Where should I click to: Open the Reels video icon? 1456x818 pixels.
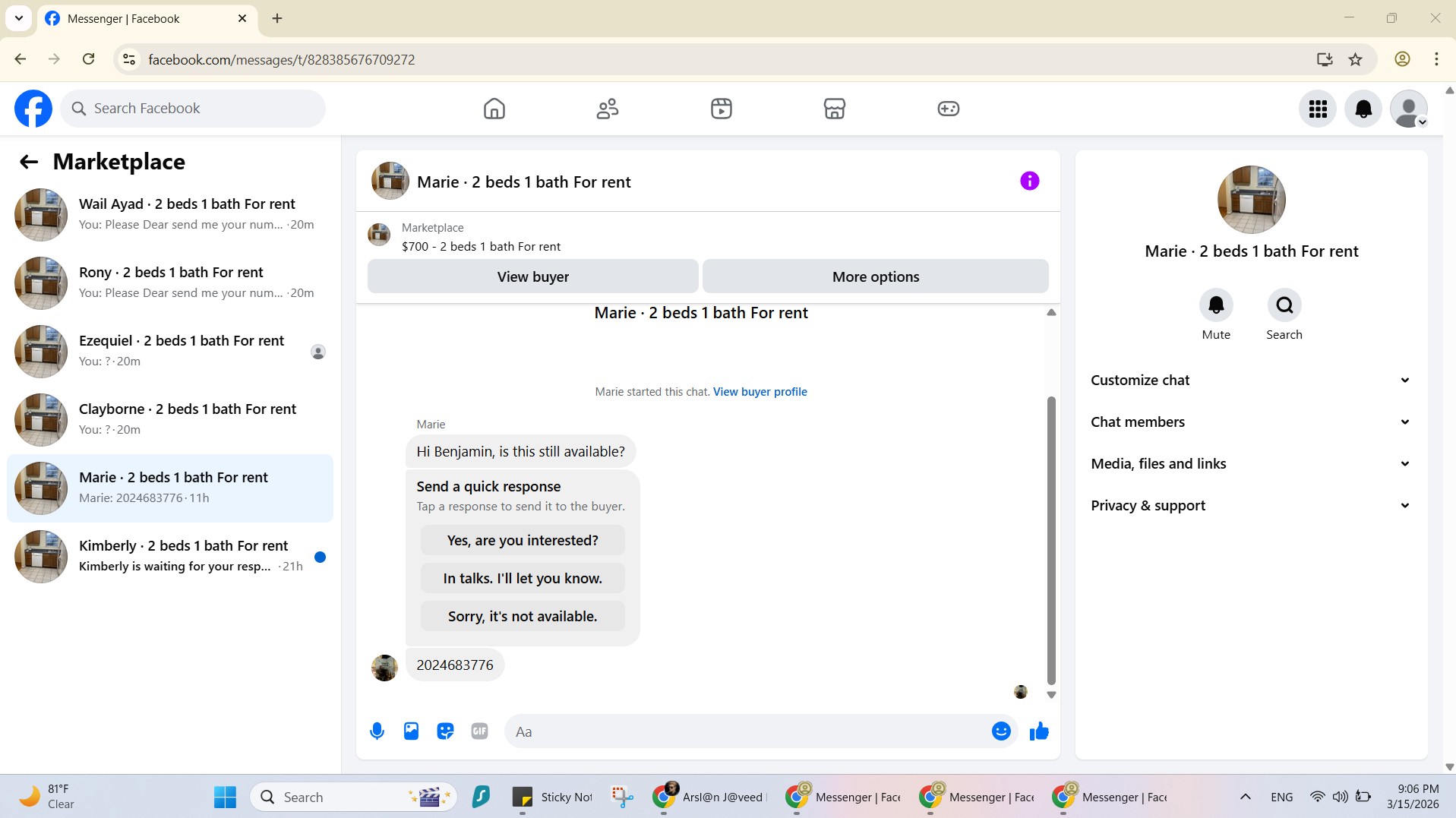pos(722,109)
